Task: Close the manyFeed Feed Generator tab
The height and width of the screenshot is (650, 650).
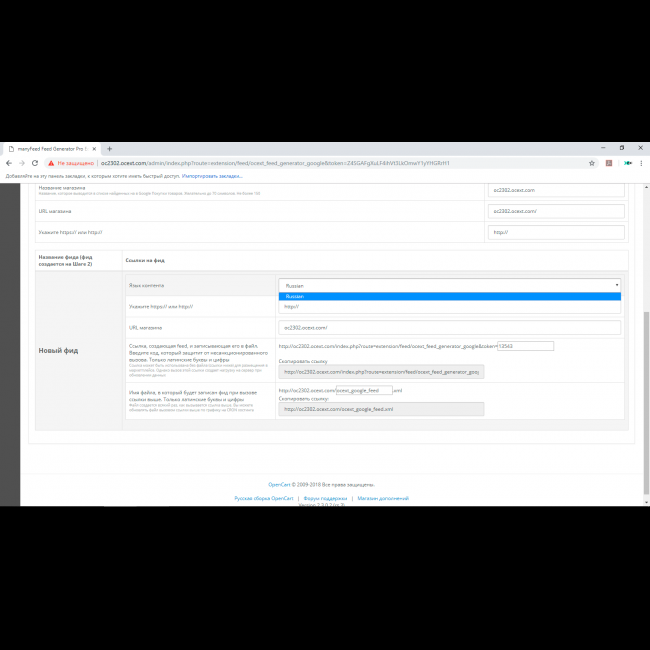Action: point(96,148)
